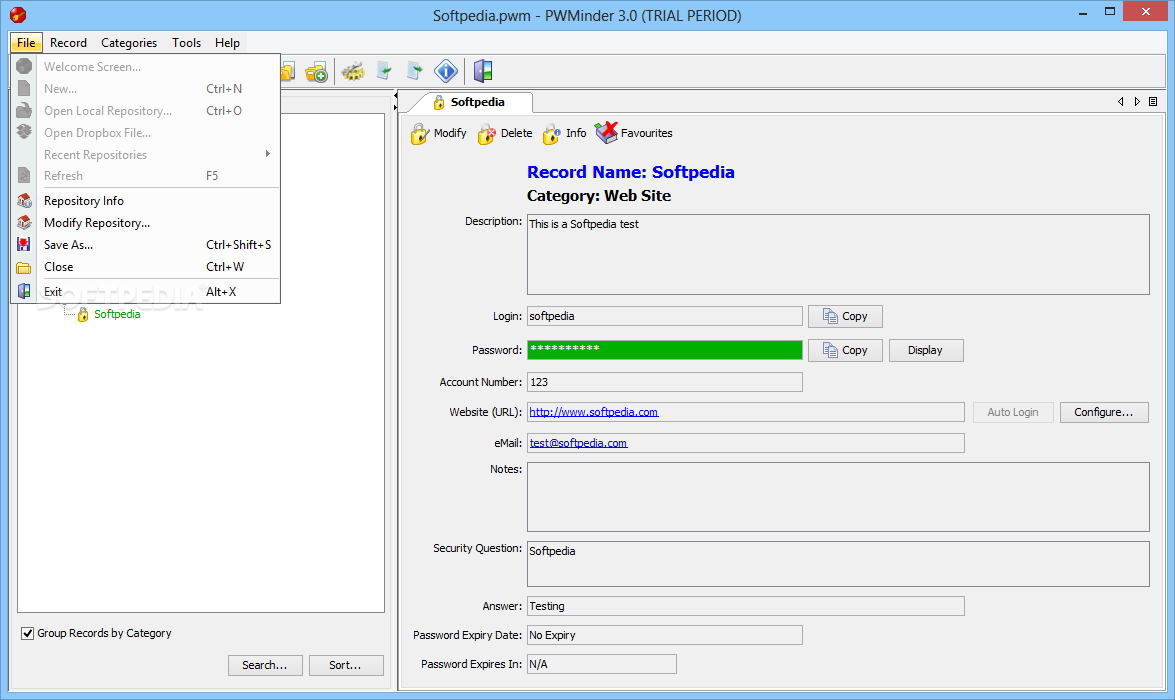Click the Info padlock icon
This screenshot has height=700, width=1175.
pyautogui.click(x=552, y=134)
